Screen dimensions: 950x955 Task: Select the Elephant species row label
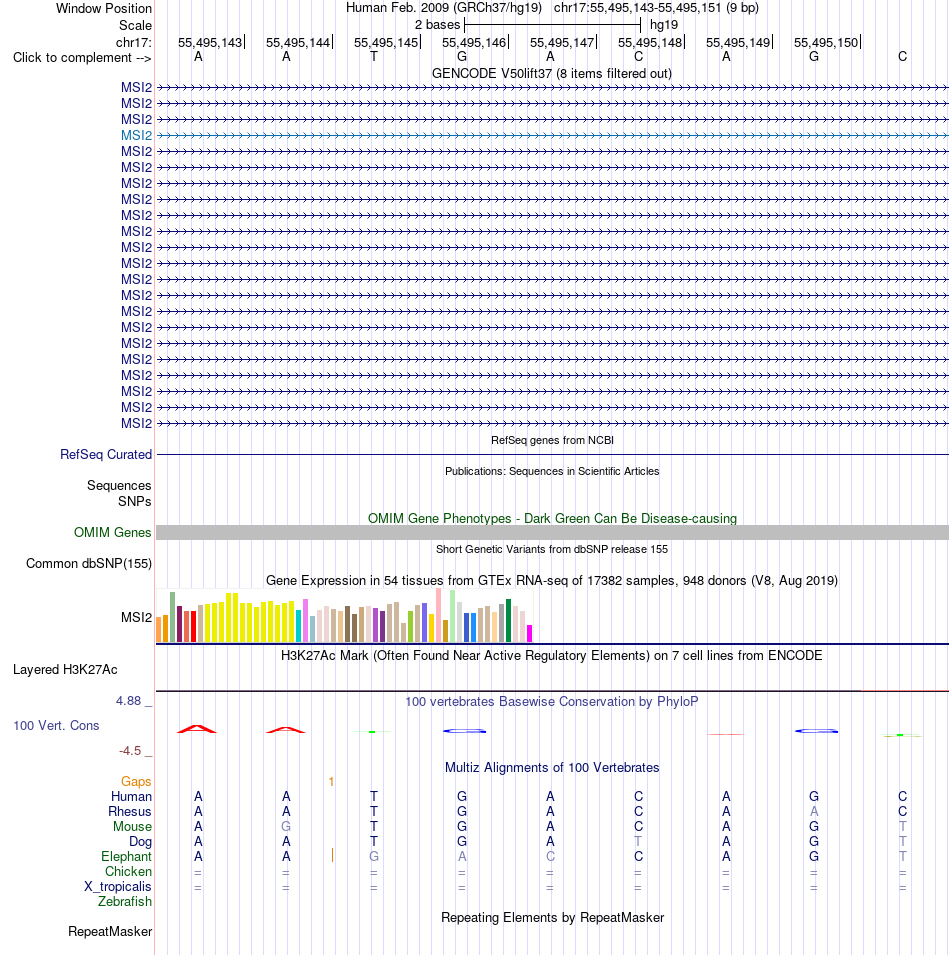pyautogui.click(x=126, y=856)
